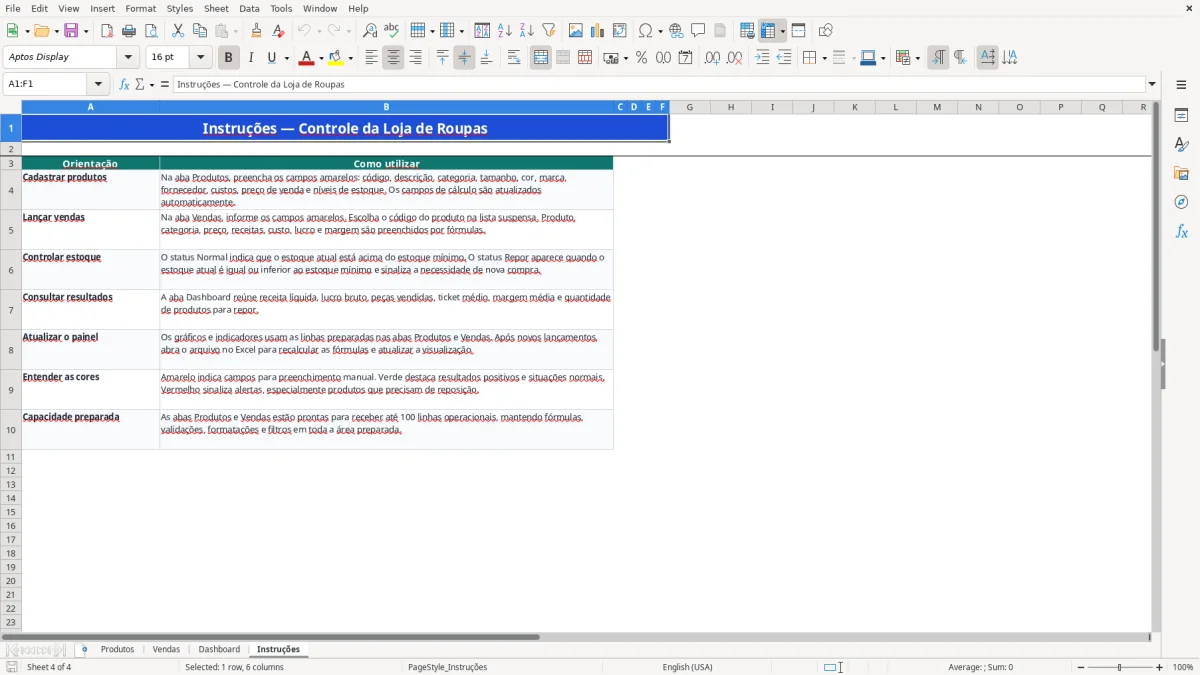This screenshot has width=1200, height=675.
Task: Expand the font size dropdown
Action: (x=200, y=58)
